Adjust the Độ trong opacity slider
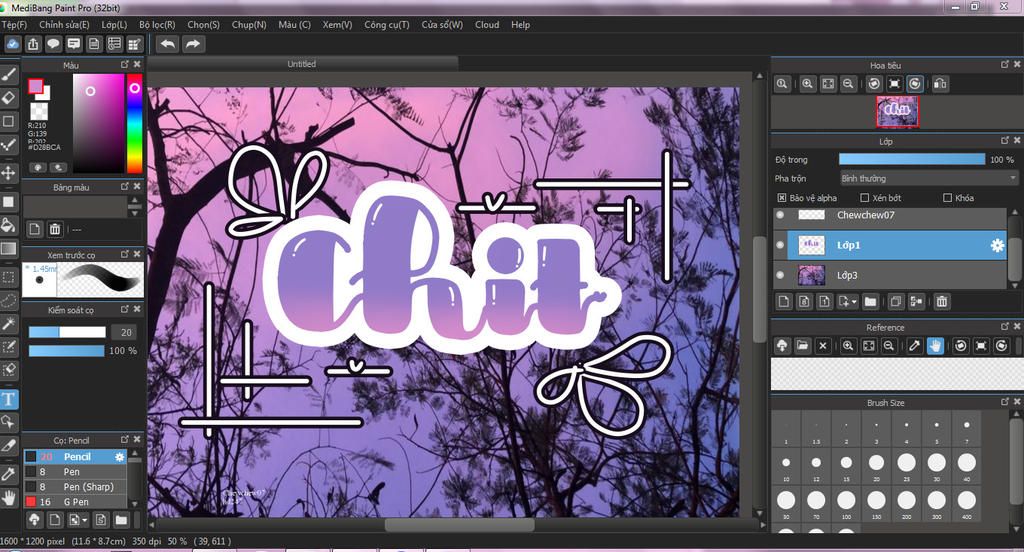The width and height of the screenshot is (1024, 552). [912, 159]
